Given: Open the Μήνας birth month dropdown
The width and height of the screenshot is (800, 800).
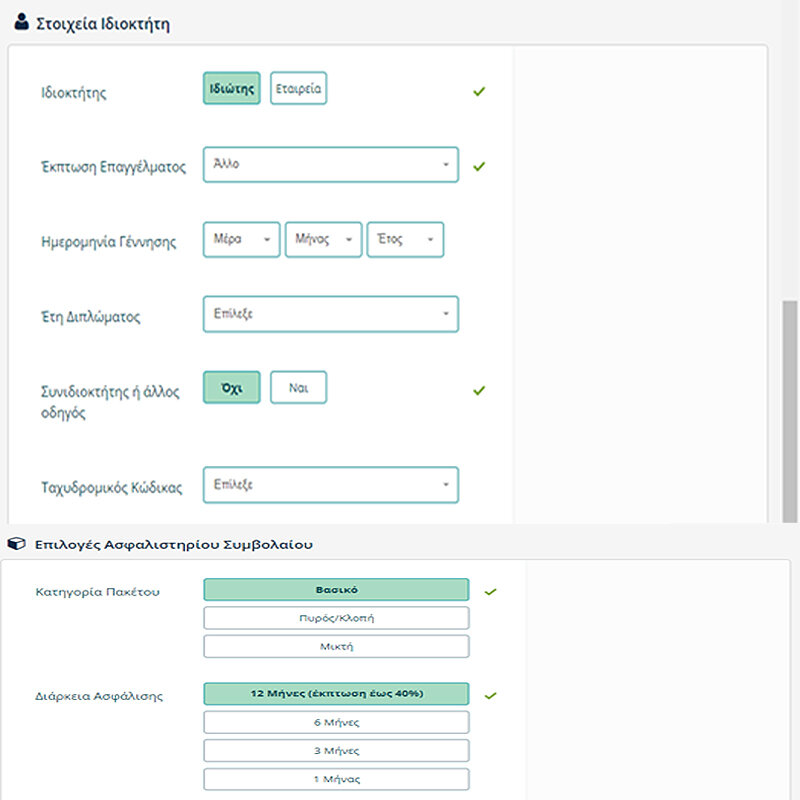Looking at the screenshot, I should (x=323, y=240).
